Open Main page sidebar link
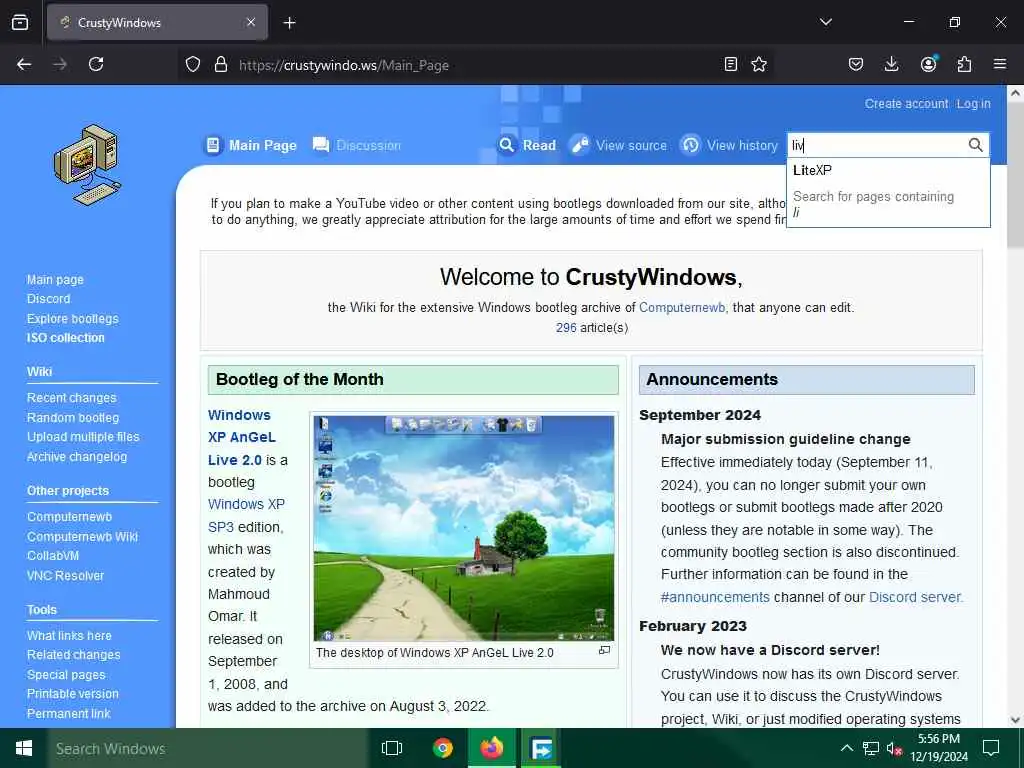Image resolution: width=1024 pixels, height=768 pixels. [56, 280]
